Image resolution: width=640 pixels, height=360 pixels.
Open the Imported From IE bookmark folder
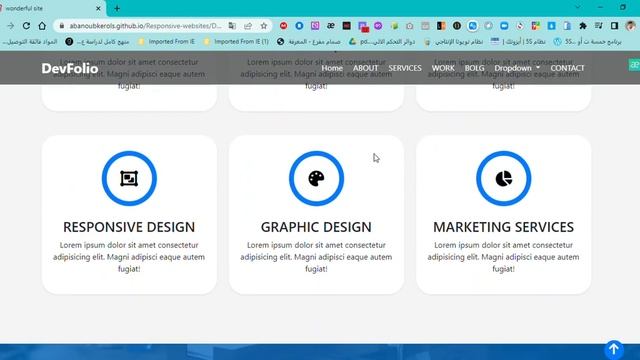click(x=166, y=42)
